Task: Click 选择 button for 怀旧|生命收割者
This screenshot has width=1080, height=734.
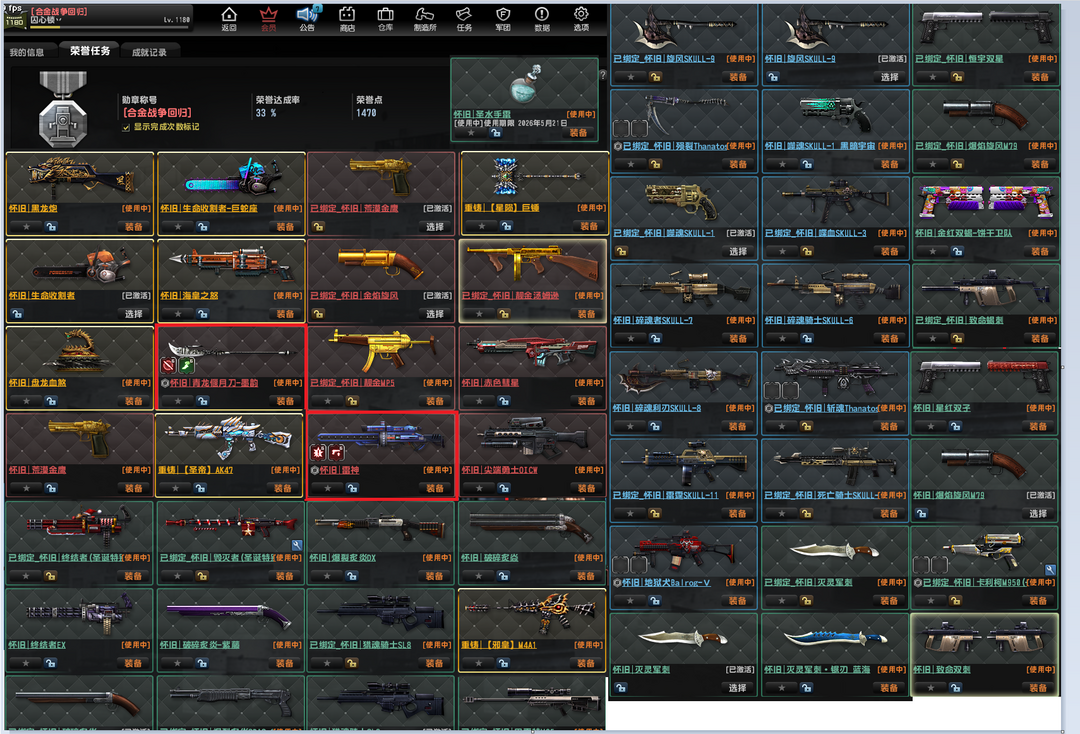Action: pyautogui.click(x=132, y=314)
